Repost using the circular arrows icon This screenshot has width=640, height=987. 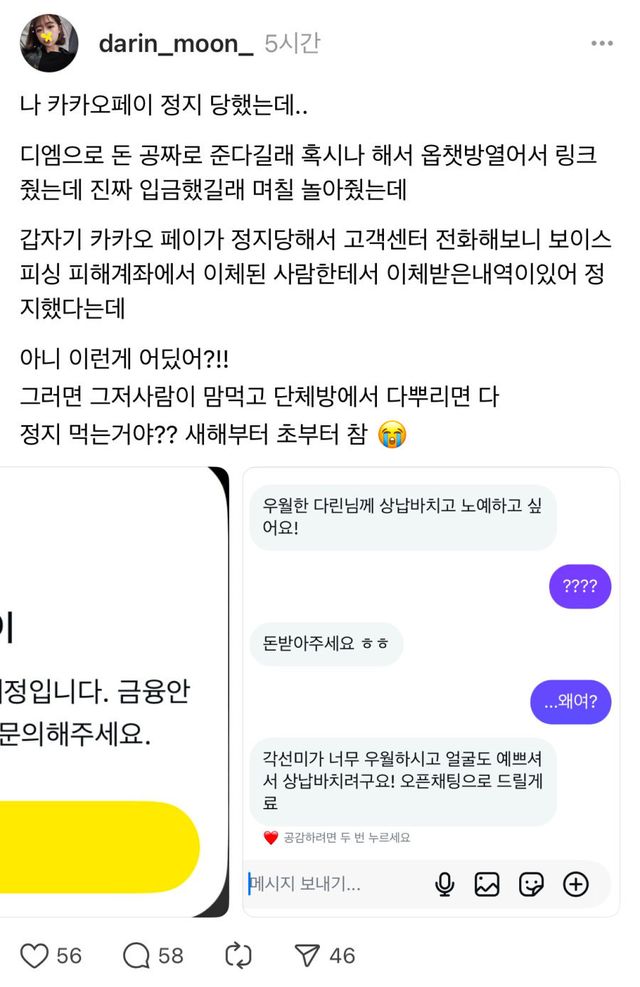coord(239,956)
